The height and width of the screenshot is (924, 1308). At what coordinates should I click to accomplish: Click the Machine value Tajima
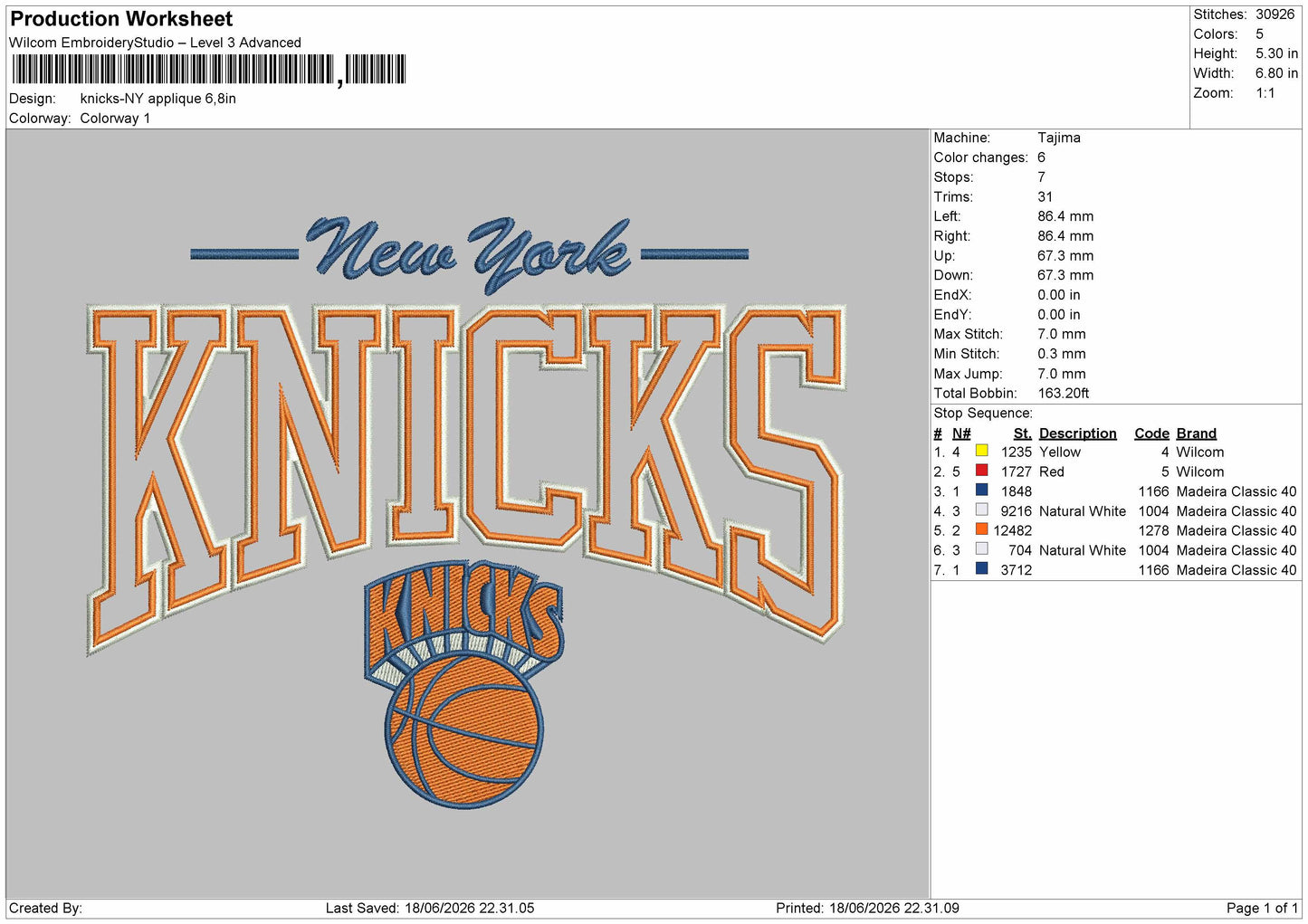coord(1059,138)
